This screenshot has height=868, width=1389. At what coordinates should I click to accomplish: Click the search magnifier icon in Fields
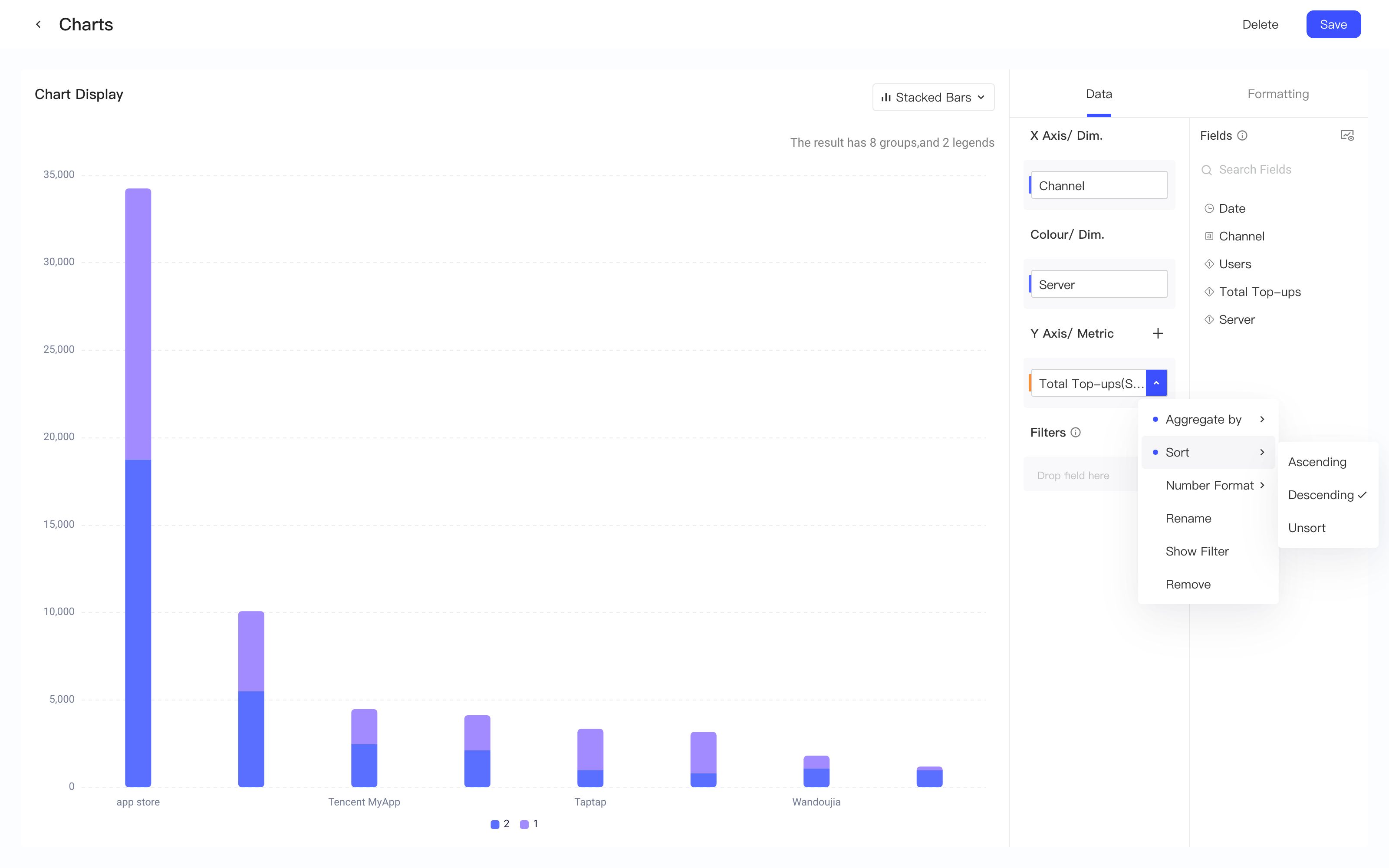1207,170
